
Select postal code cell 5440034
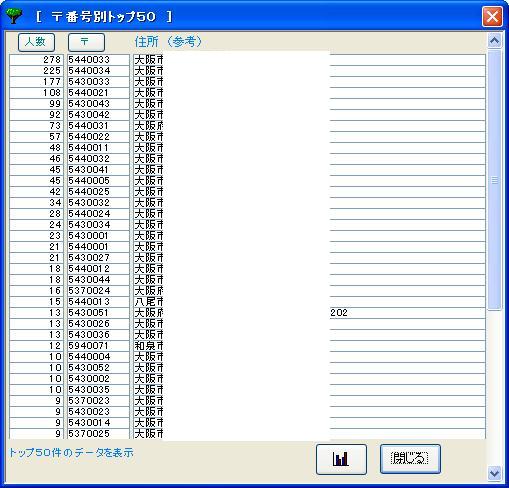[98, 71]
